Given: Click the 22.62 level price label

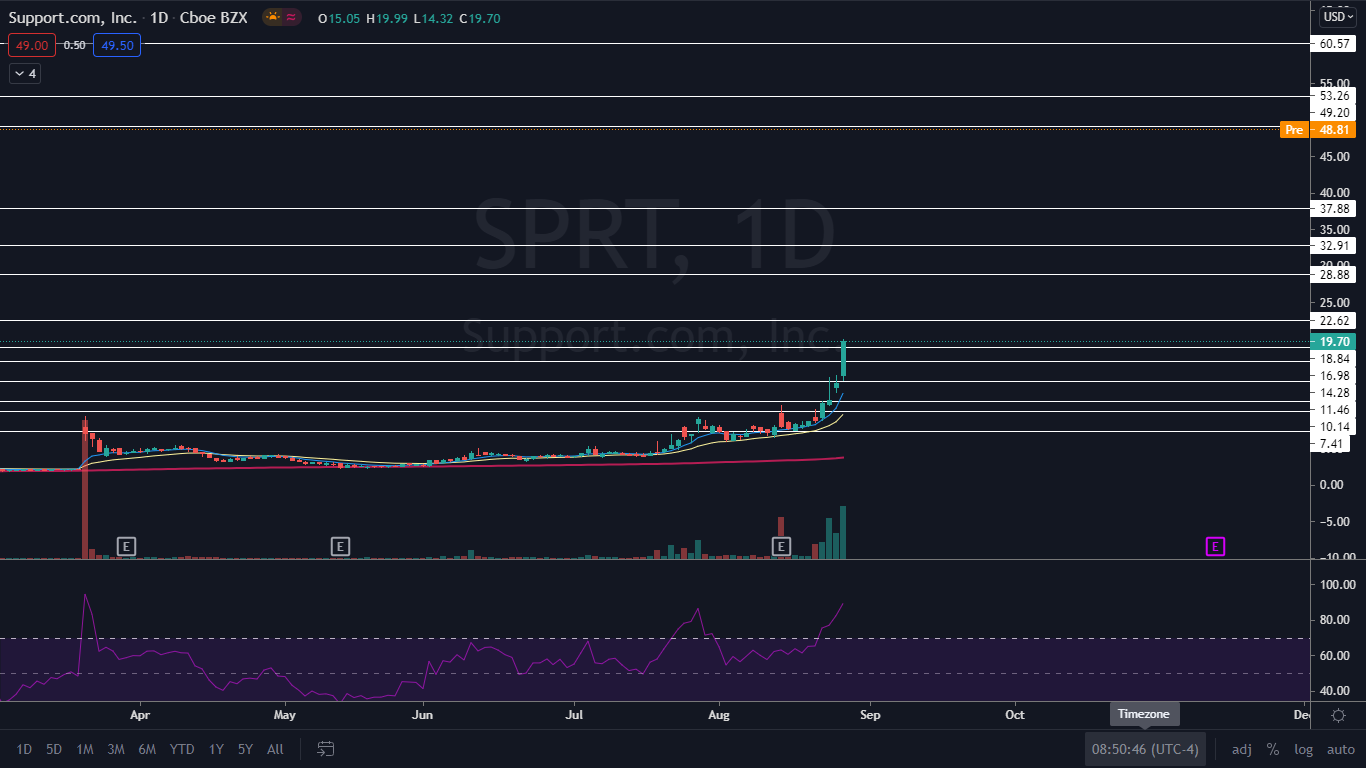Looking at the screenshot, I should coord(1336,321).
